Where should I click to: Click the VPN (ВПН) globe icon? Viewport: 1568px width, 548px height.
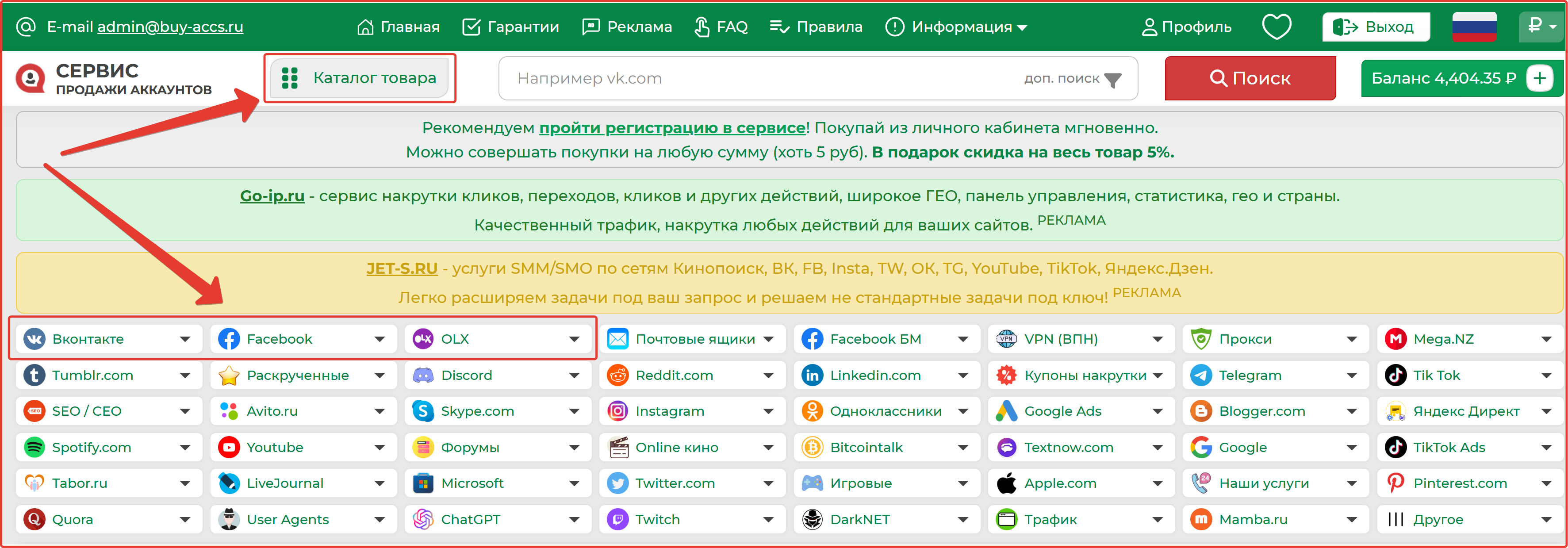[1006, 339]
